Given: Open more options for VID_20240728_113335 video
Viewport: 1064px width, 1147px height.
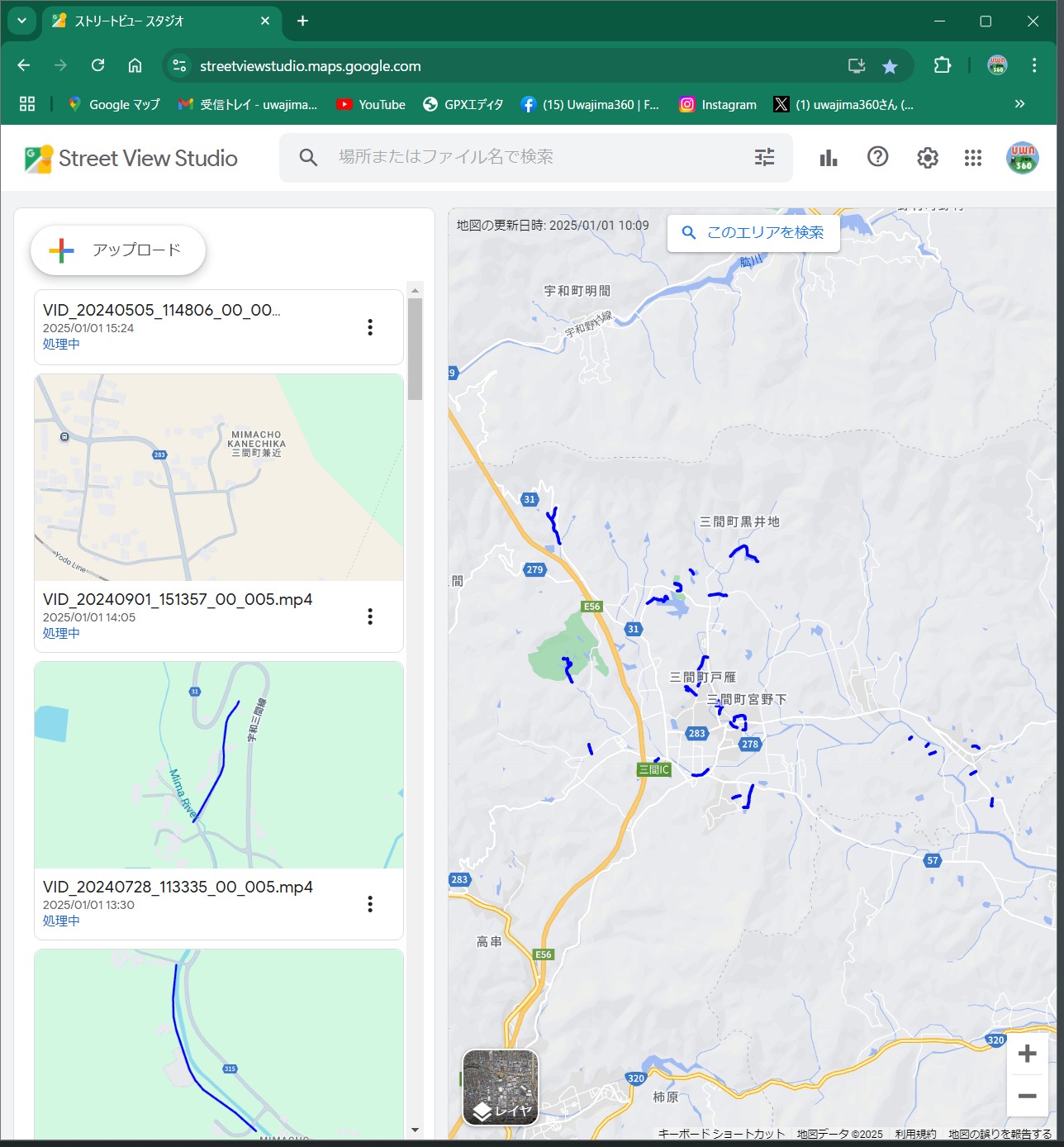Looking at the screenshot, I should [x=370, y=904].
